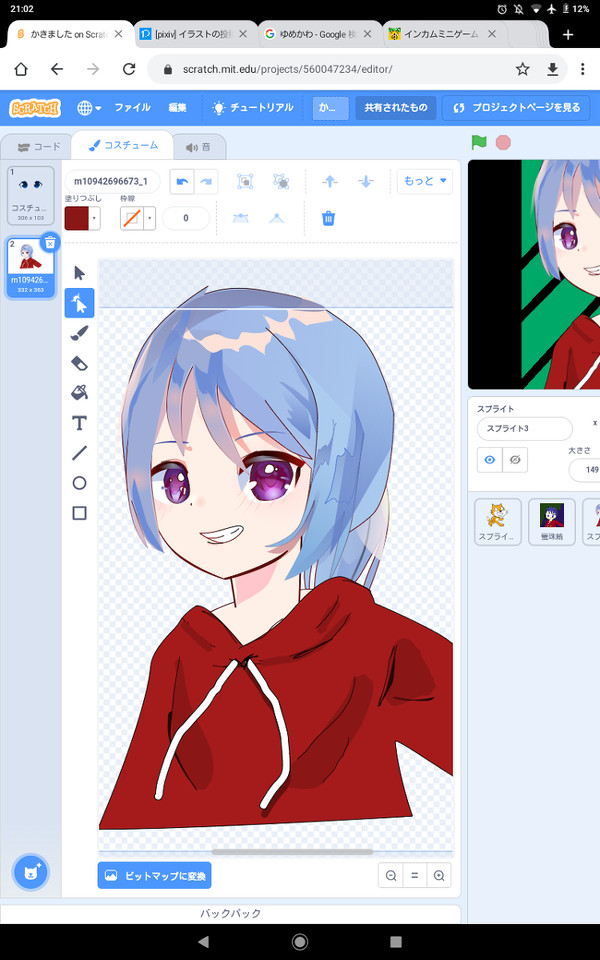Select the blue-haired middle sprite thumbnail

pos(552,522)
